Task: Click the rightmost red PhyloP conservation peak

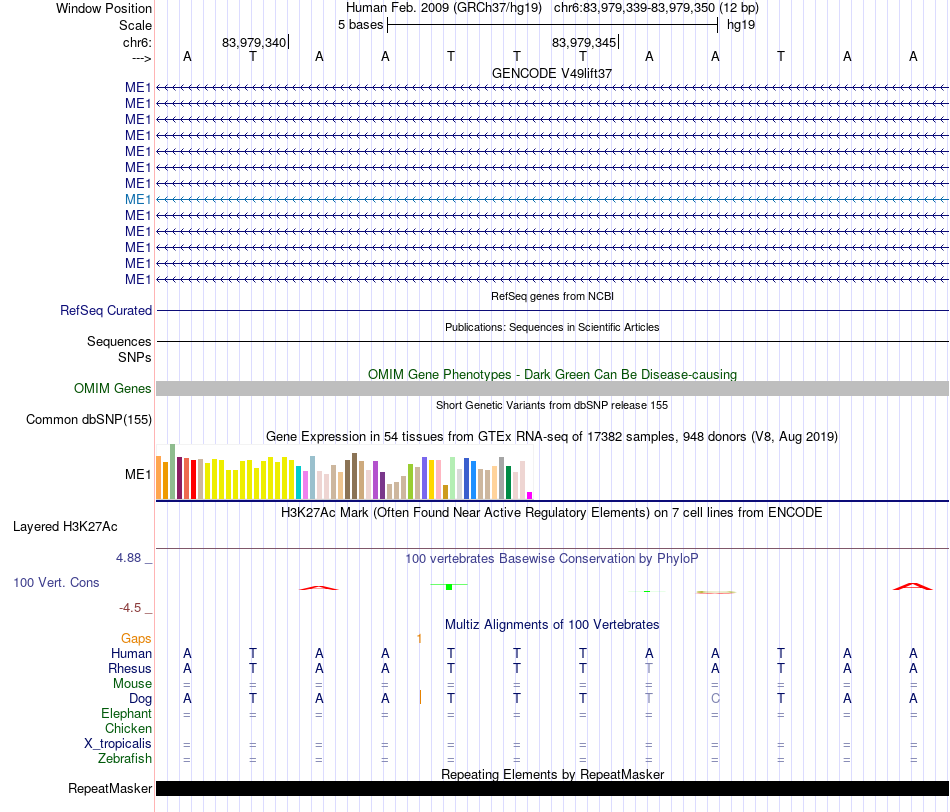Action: pyautogui.click(x=913, y=586)
